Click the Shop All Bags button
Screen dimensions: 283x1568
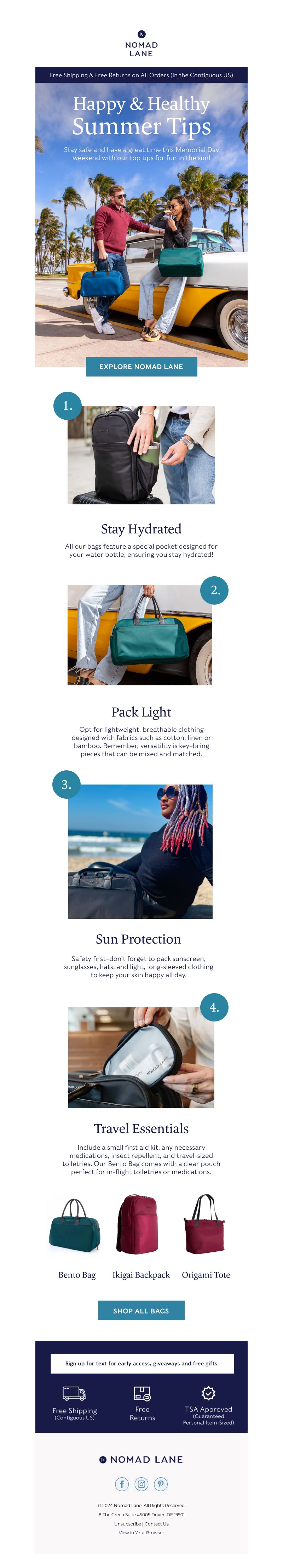[141, 1311]
